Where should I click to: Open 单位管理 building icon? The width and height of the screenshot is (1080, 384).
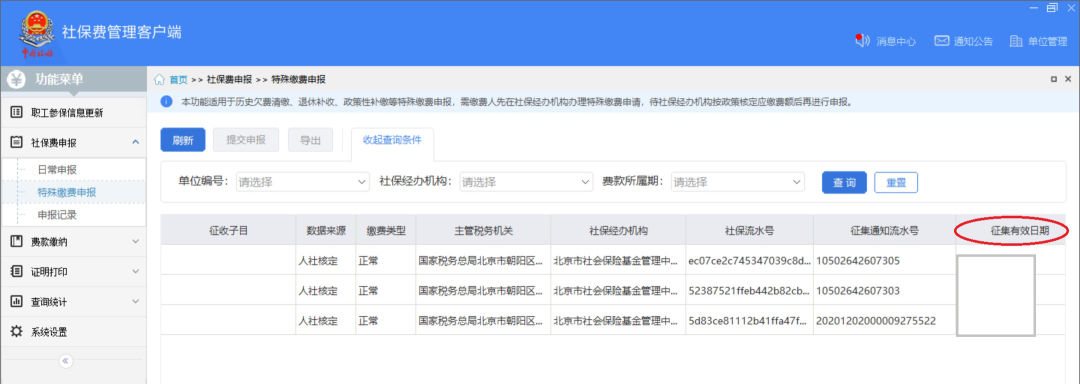(x=1015, y=41)
